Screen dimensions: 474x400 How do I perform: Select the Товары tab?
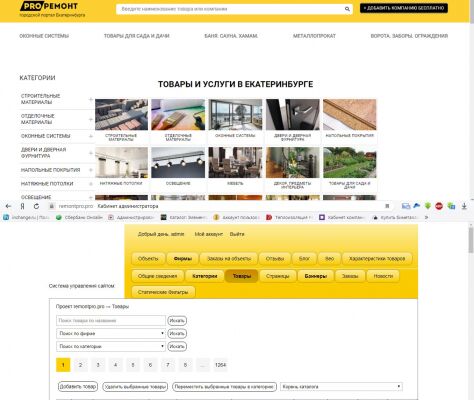(x=242, y=276)
